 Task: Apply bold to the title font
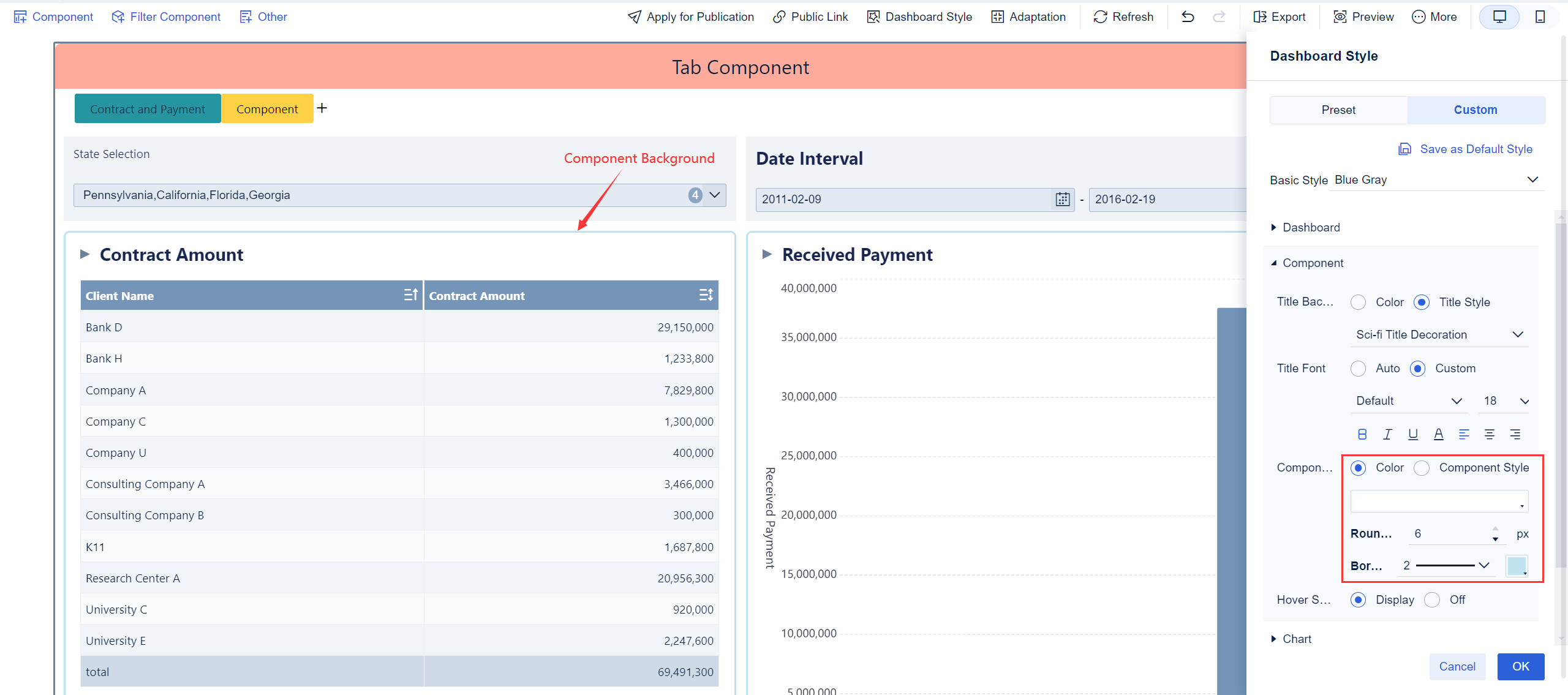click(1362, 434)
